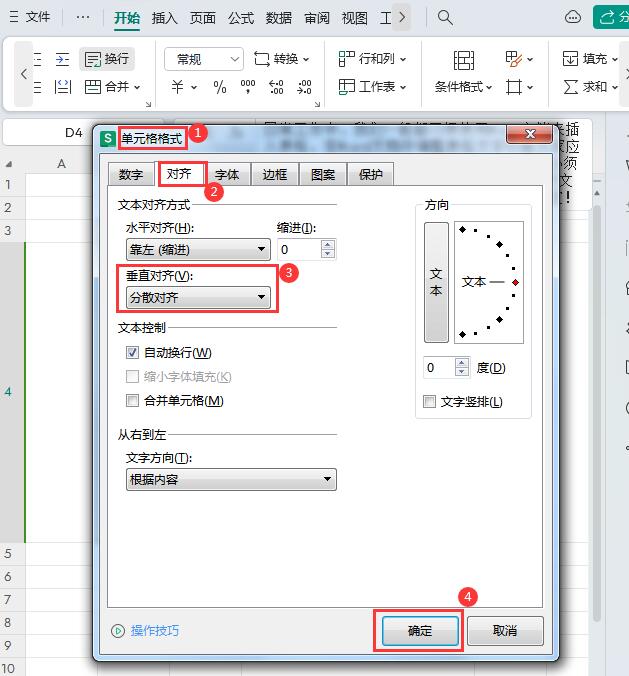Check the 文字竖排 option
Screen dimensions: 629x676
pyautogui.click(x=429, y=402)
